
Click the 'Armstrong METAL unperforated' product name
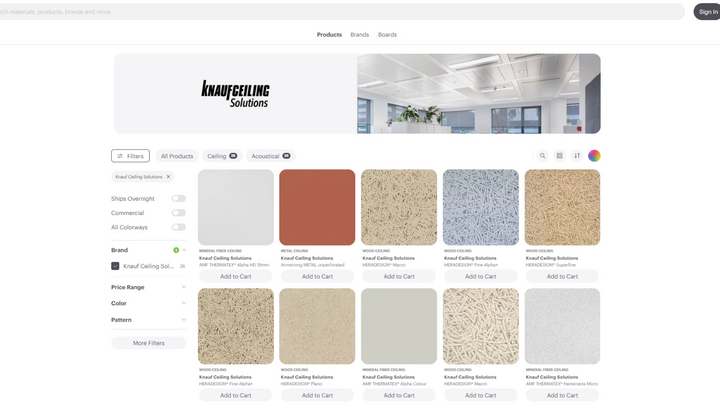pyautogui.click(x=313, y=265)
